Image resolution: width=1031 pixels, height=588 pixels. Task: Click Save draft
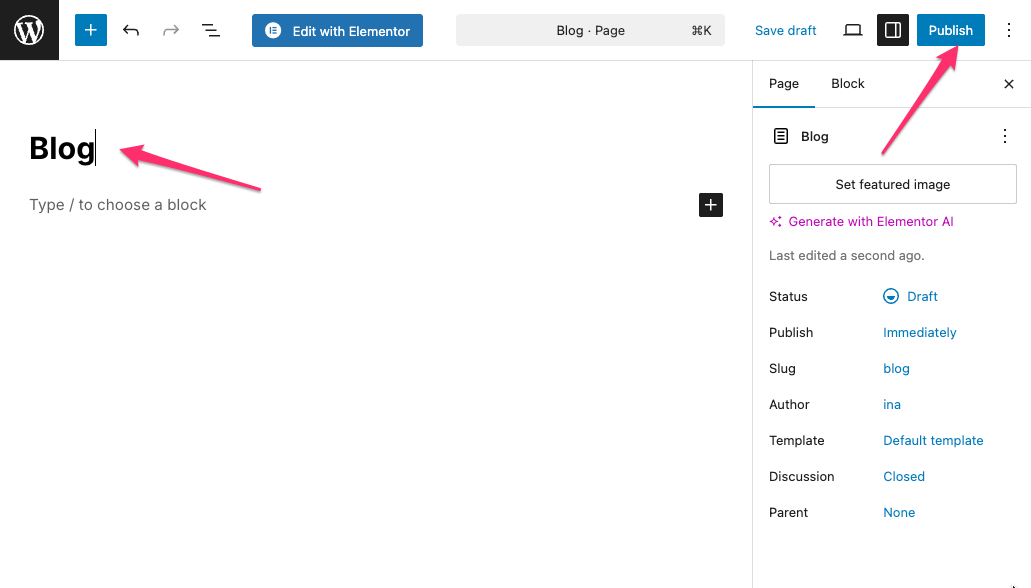tap(785, 30)
